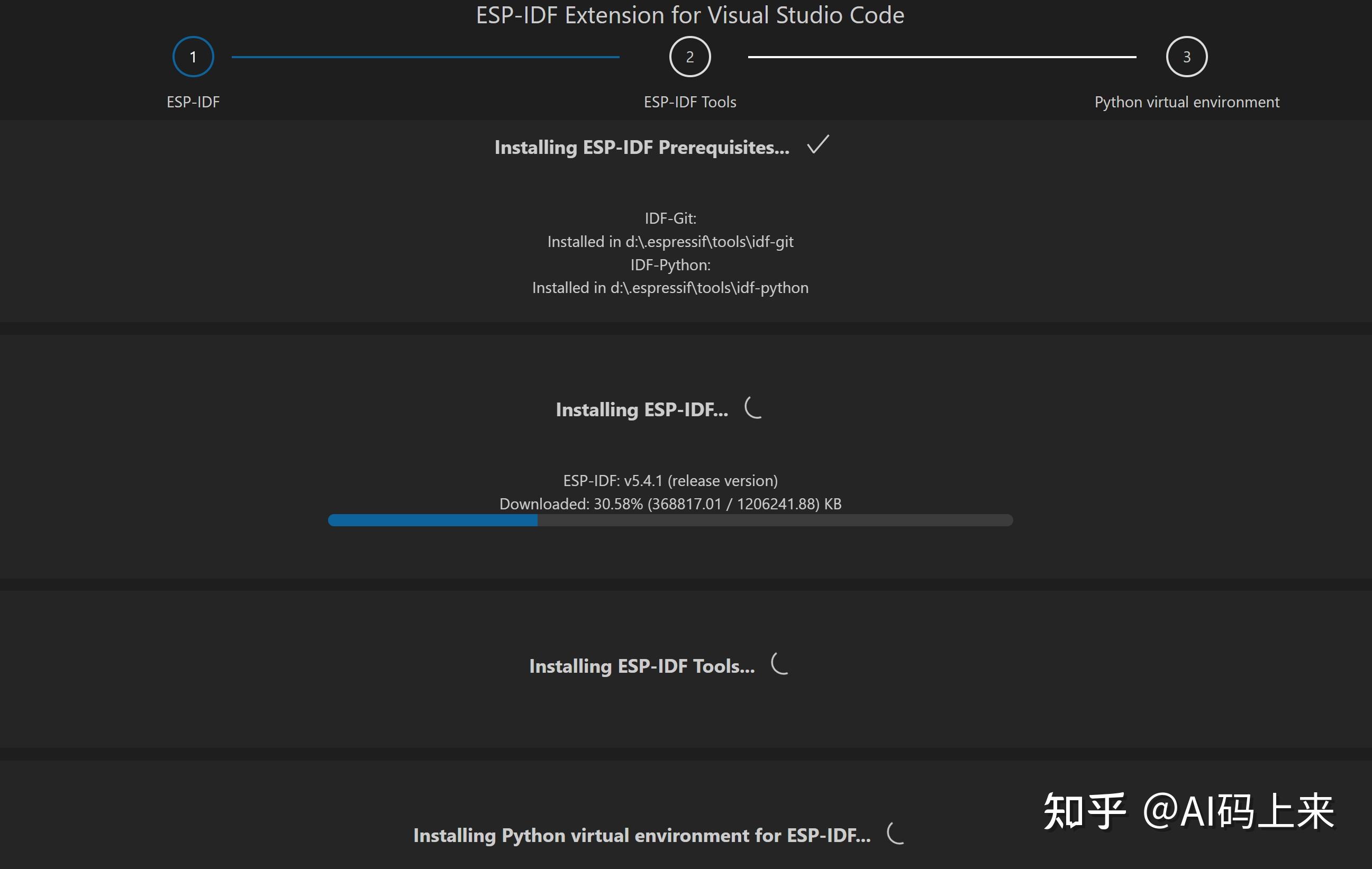1372x869 pixels.
Task: Select the ESP-IDF step label
Action: pyautogui.click(x=193, y=102)
